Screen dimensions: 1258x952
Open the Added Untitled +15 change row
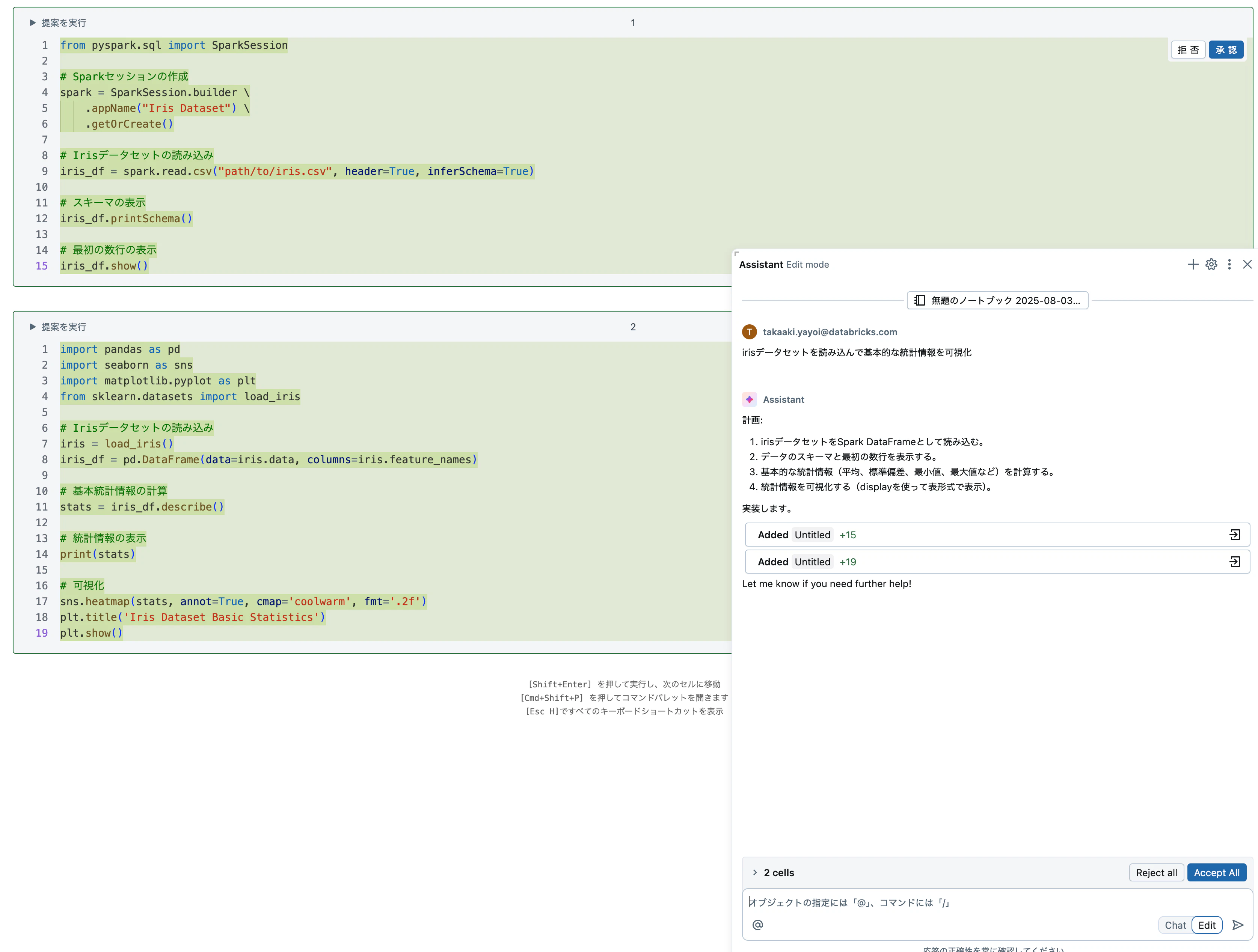[x=997, y=535]
